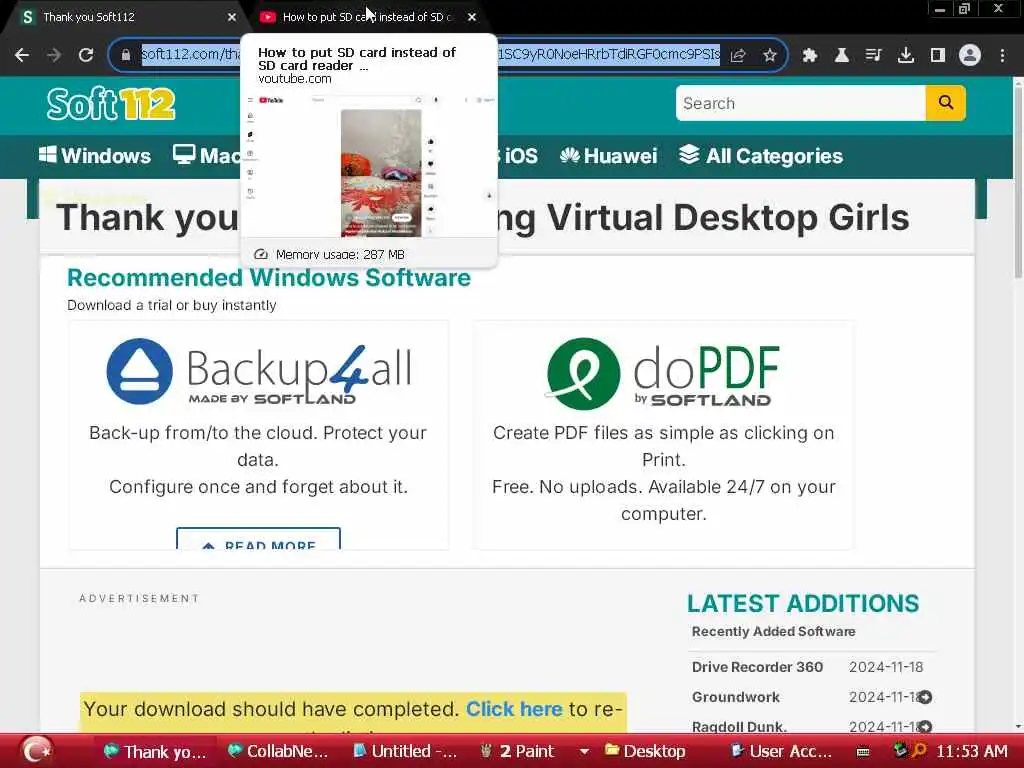1024x768 pixels.
Task: Click the search tray icon near clock
Action: (x=920, y=750)
